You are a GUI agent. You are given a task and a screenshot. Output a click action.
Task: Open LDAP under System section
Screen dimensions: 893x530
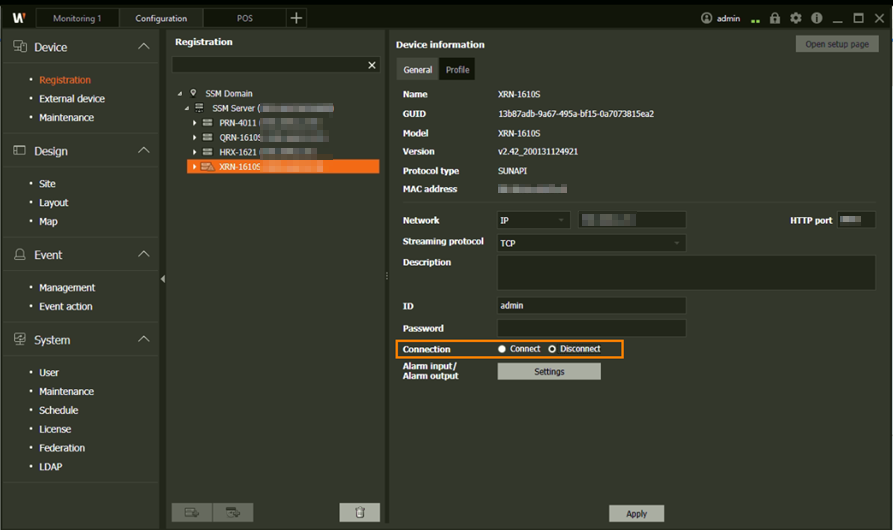[x=51, y=466]
